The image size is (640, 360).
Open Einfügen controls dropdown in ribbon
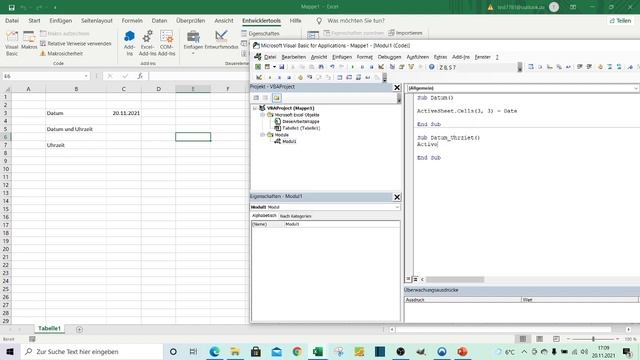(x=193, y=43)
